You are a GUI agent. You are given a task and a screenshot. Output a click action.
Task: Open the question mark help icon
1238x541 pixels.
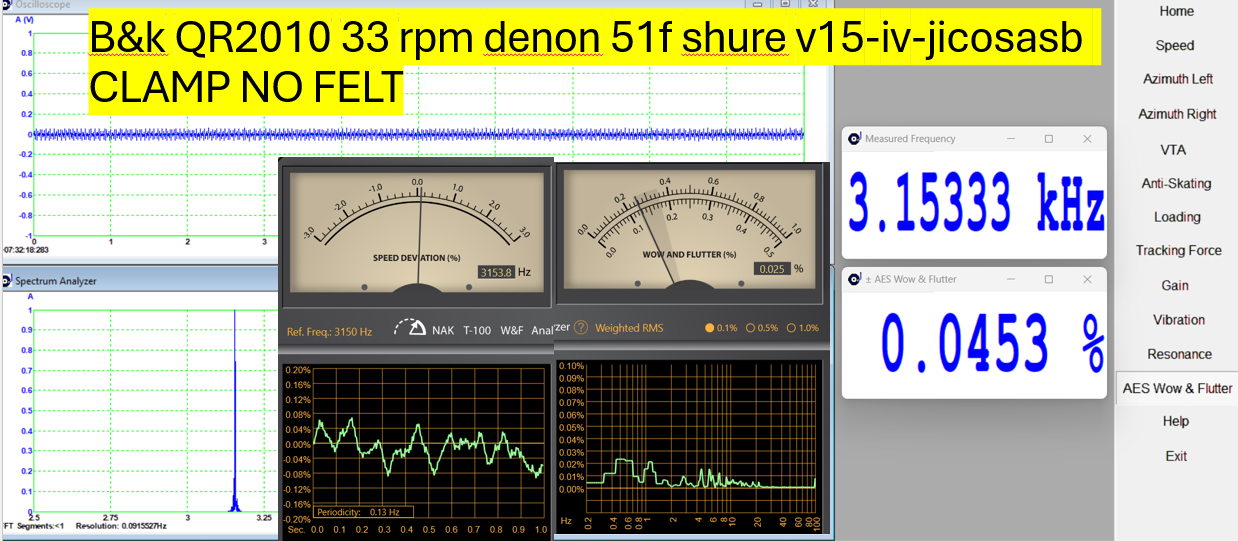tap(581, 328)
